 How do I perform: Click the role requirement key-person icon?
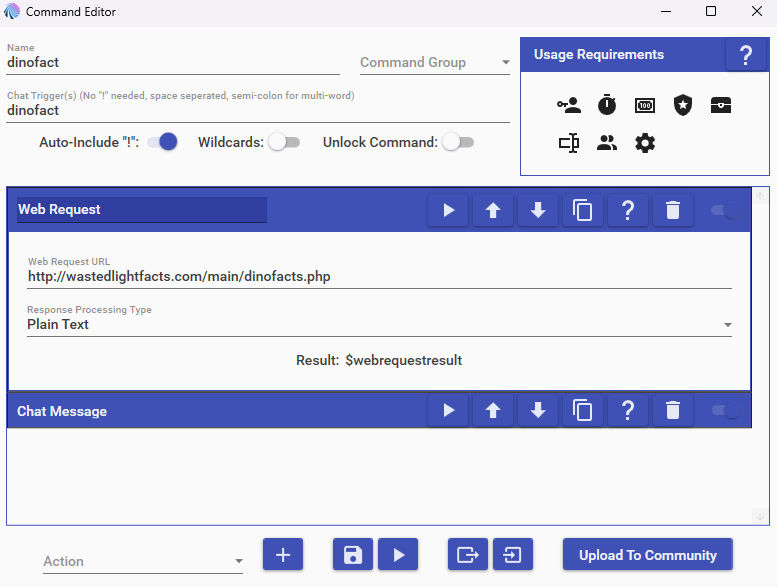tap(569, 105)
